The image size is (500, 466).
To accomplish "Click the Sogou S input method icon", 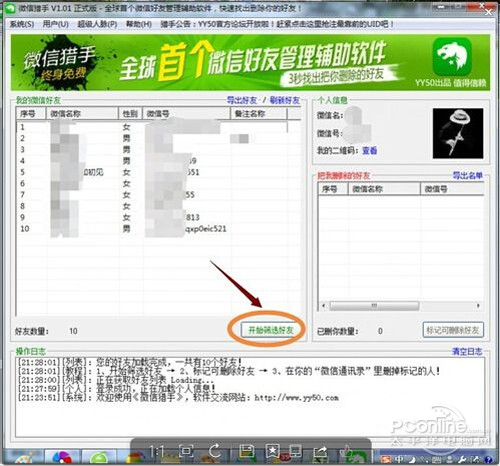I will pyautogui.click(x=386, y=460).
